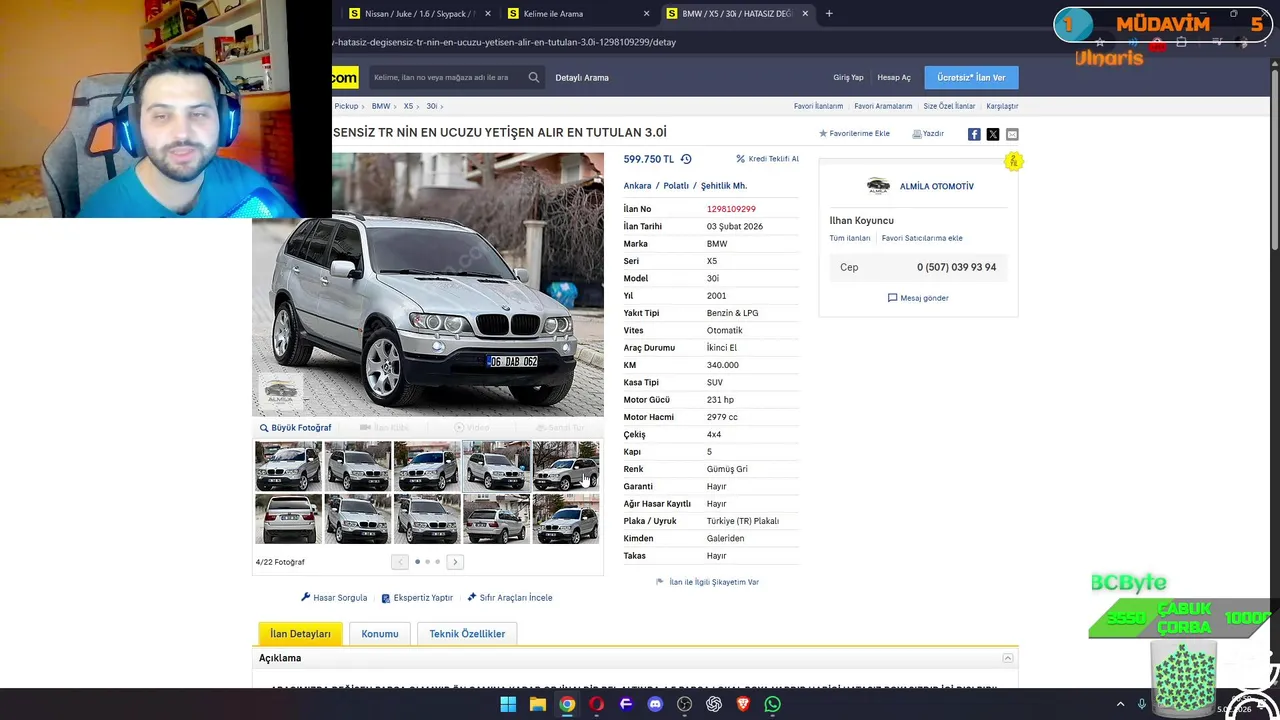Close the BMW / X5 browser tab
Image resolution: width=1280 pixels, height=720 pixels.
(x=805, y=14)
